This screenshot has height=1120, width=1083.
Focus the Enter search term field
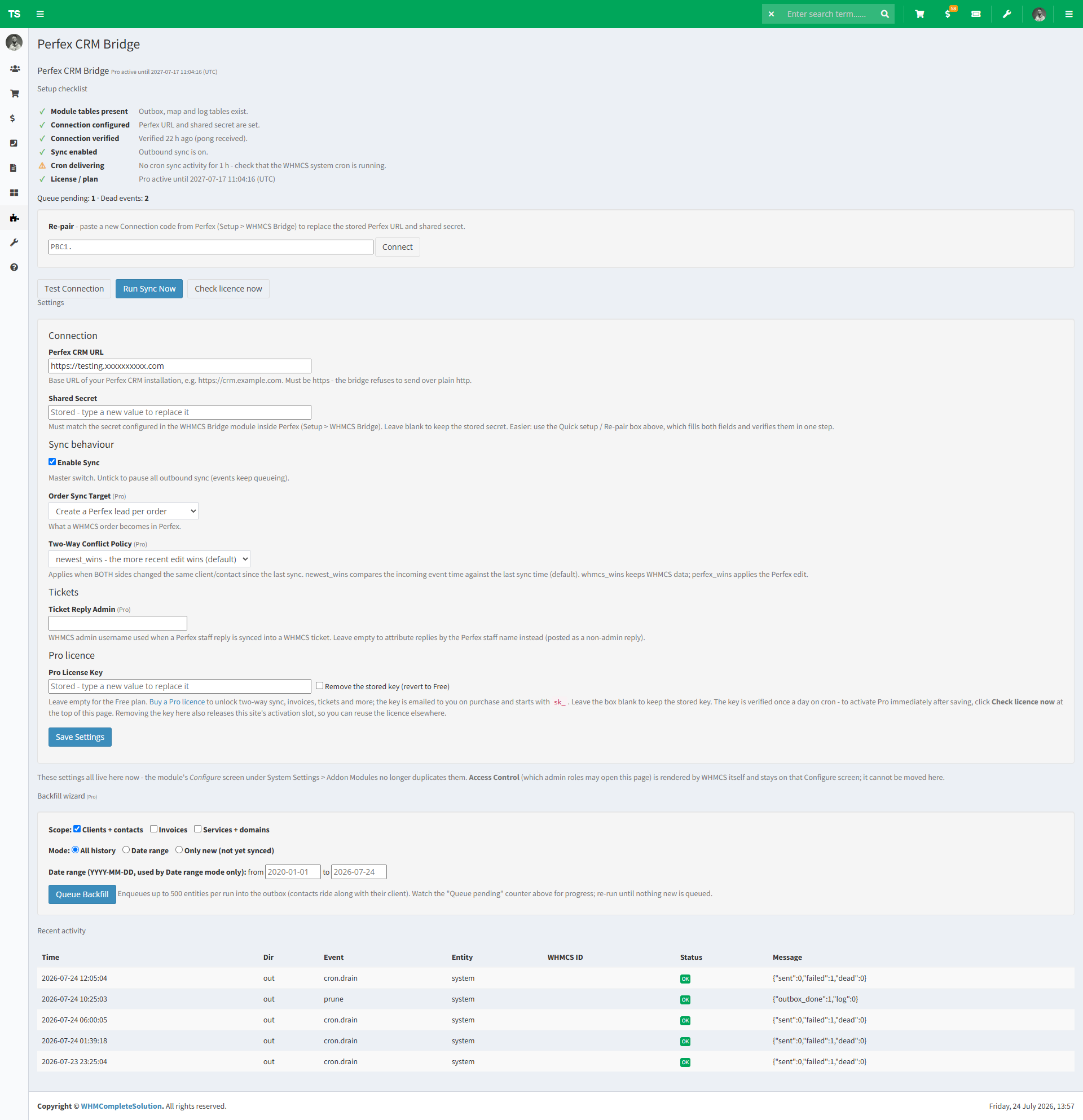click(827, 14)
